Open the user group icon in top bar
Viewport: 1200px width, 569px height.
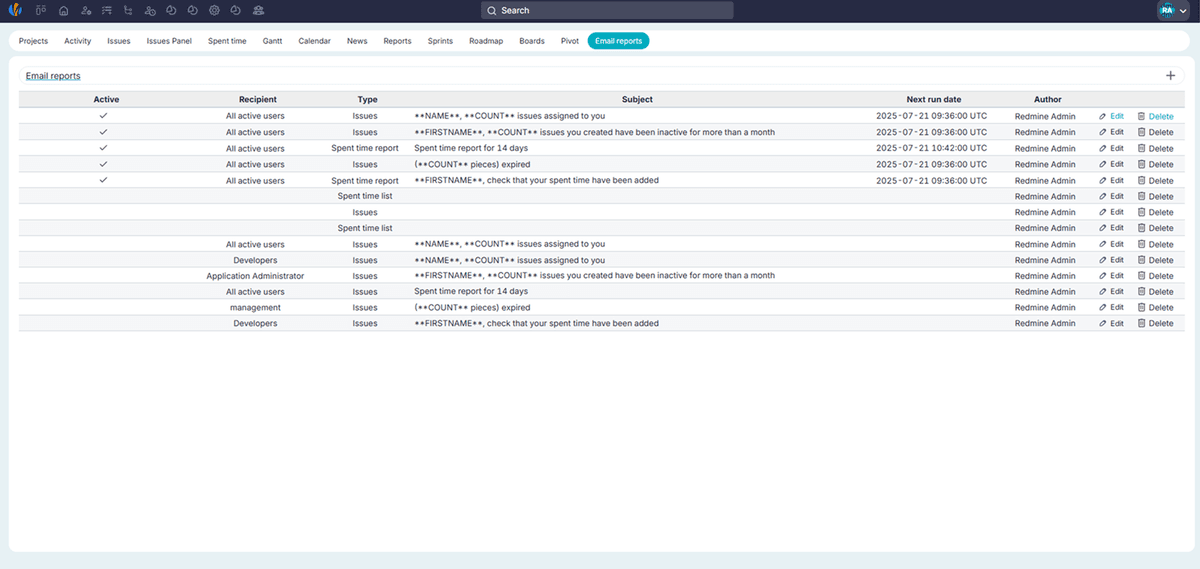point(259,10)
